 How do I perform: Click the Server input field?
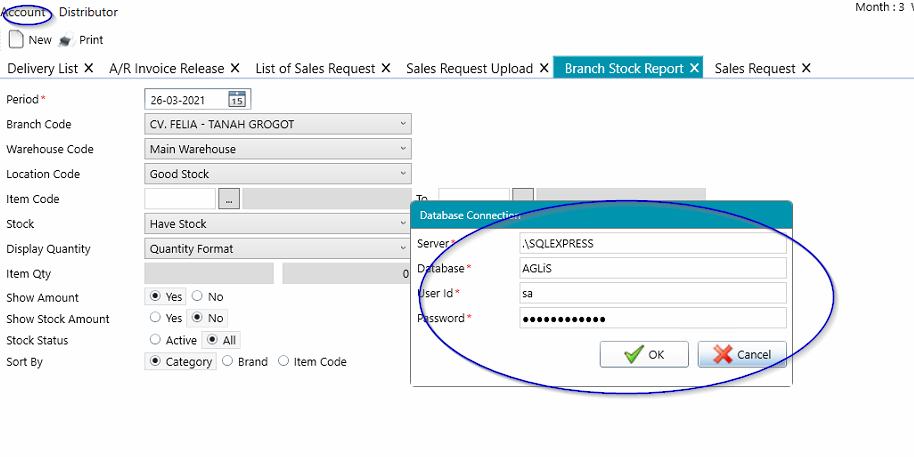pyautogui.click(x=652, y=243)
